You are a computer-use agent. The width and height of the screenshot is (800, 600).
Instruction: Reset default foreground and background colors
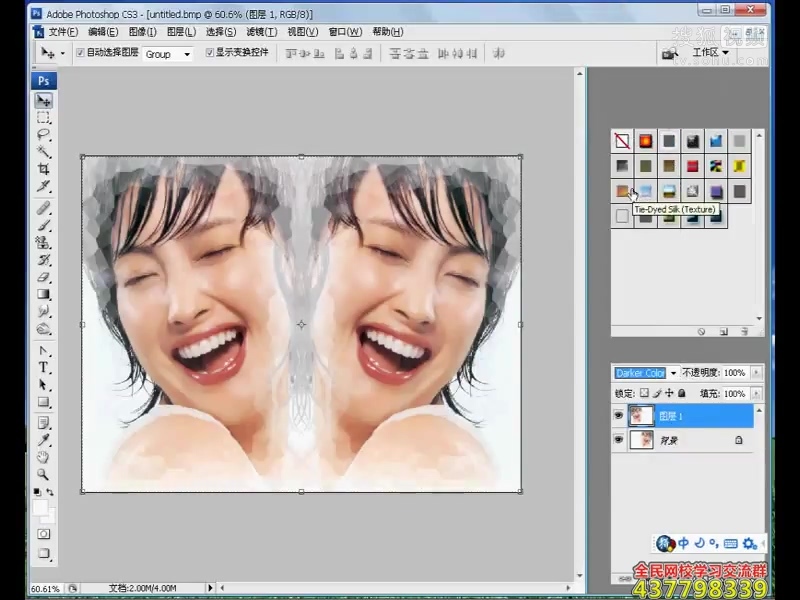pyautogui.click(x=37, y=492)
